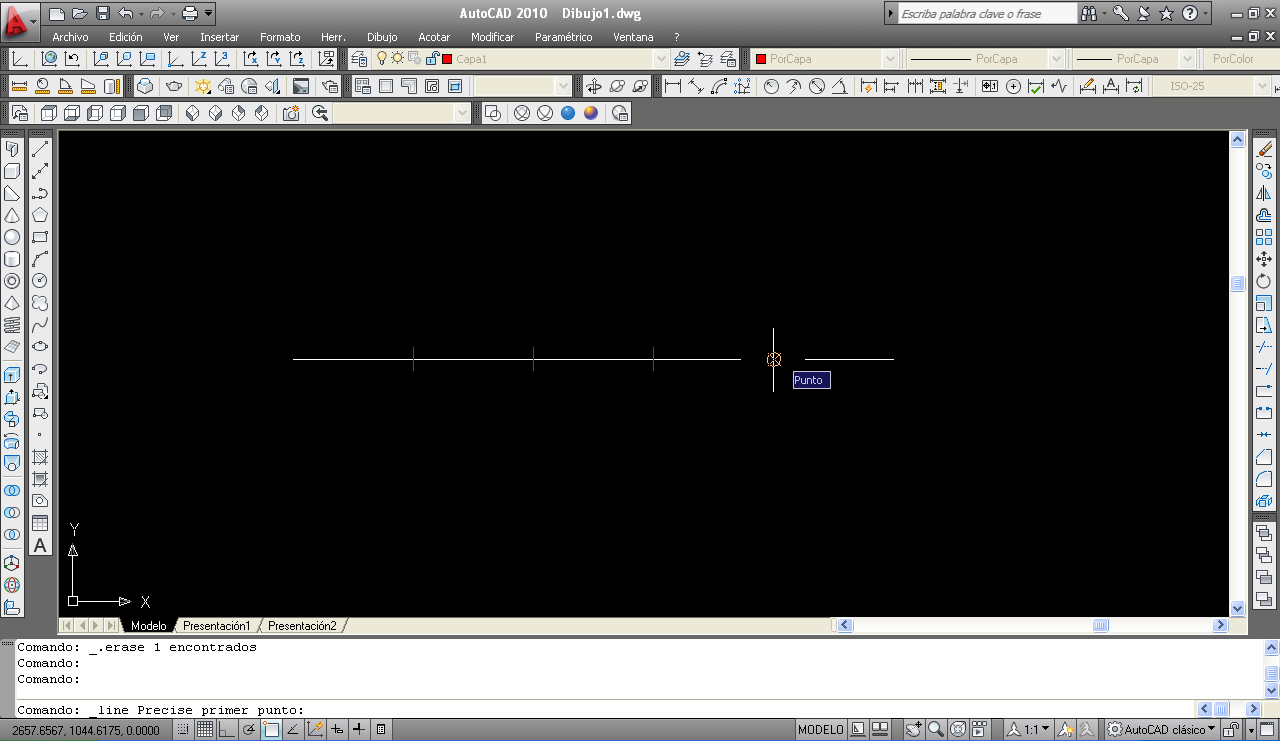
Task: Activate real-time Pan in the status bar
Action: point(913,729)
